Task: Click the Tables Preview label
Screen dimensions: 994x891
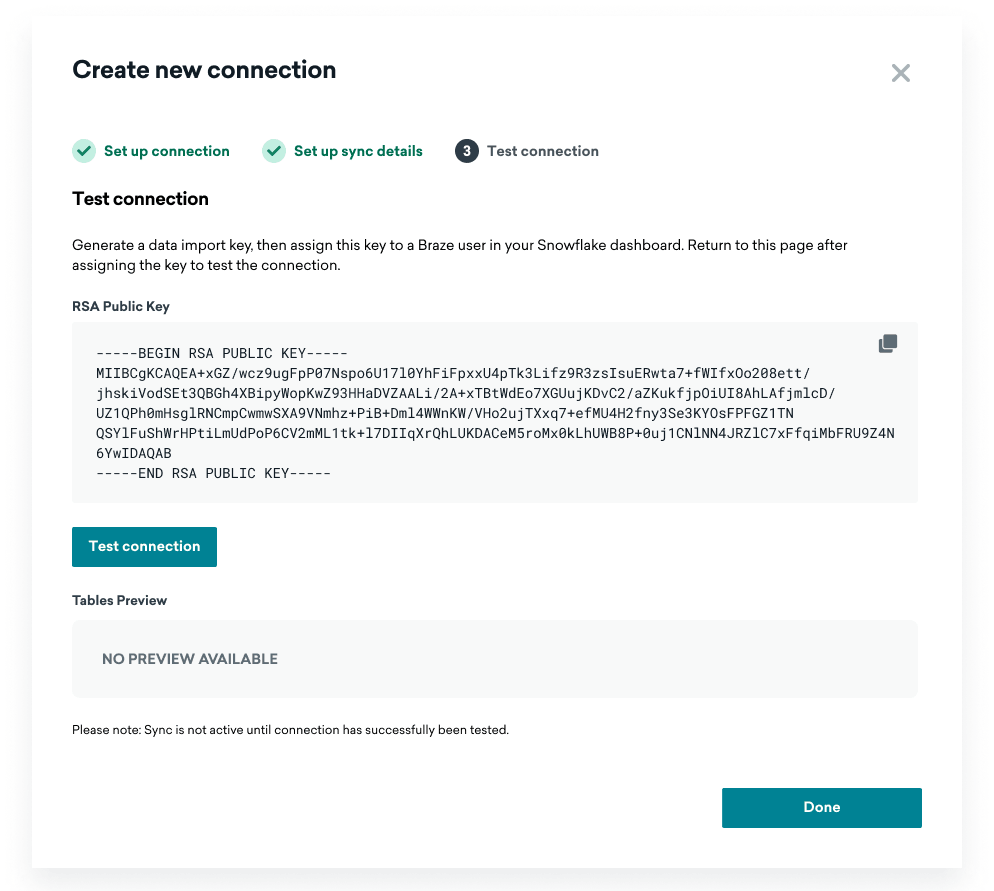Action: (x=119, y=600)
